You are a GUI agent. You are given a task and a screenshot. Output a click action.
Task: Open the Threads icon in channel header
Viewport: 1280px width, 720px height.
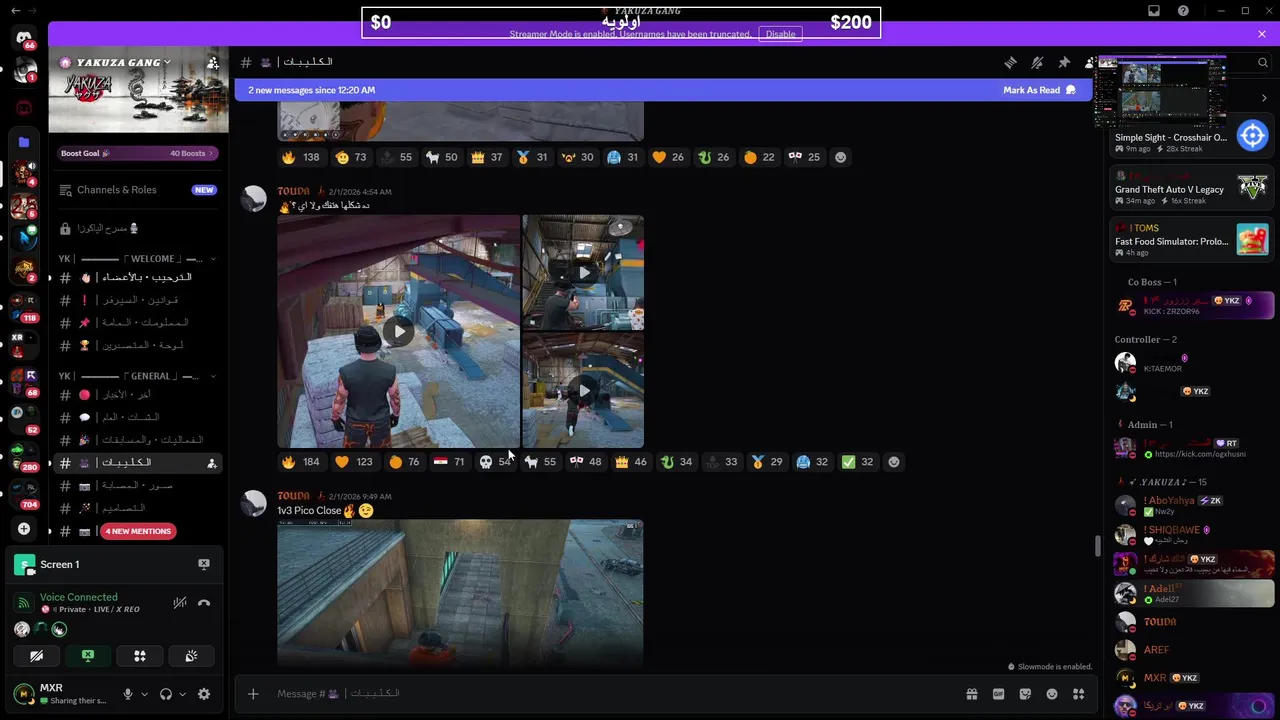[x=1010, y=62]
